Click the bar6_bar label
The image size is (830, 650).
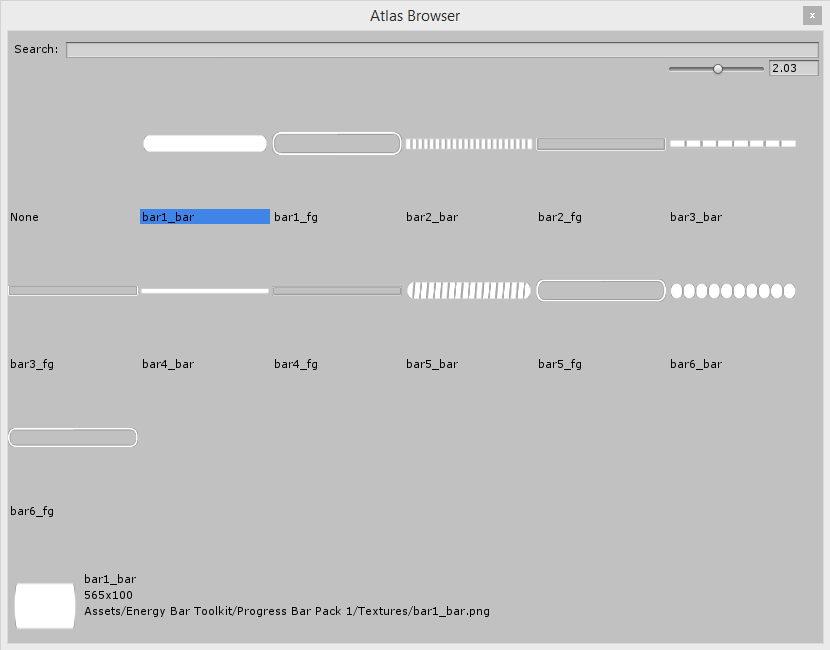[696, 364]
